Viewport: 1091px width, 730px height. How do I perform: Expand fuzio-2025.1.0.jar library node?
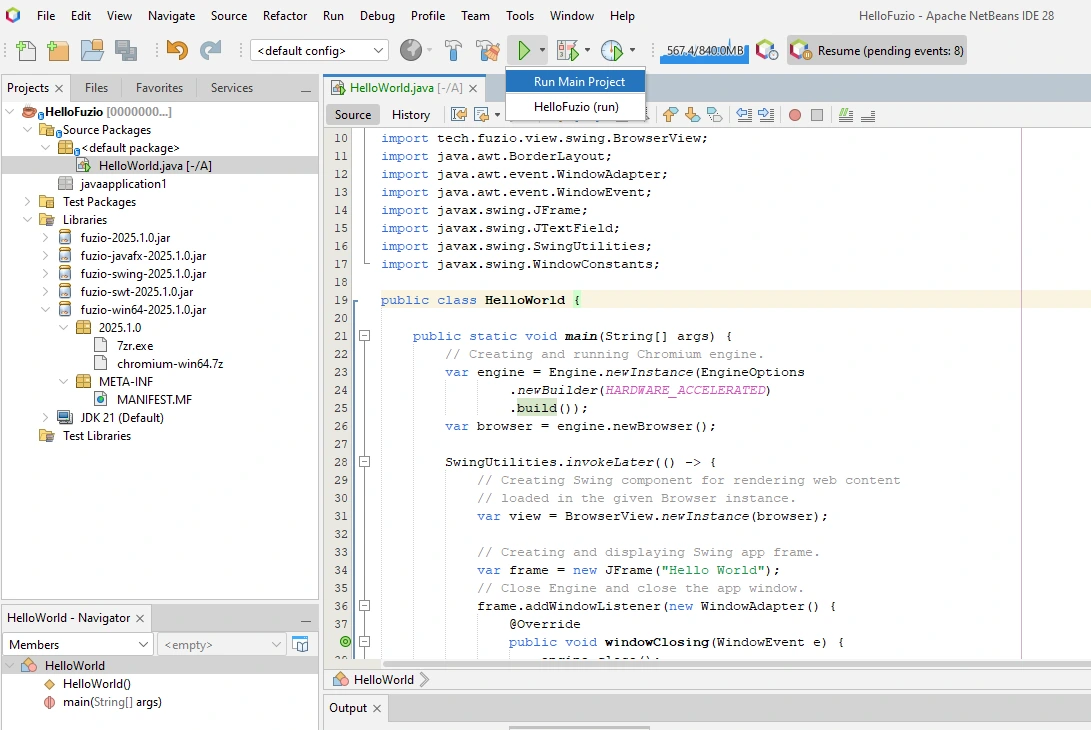point(46,237)
